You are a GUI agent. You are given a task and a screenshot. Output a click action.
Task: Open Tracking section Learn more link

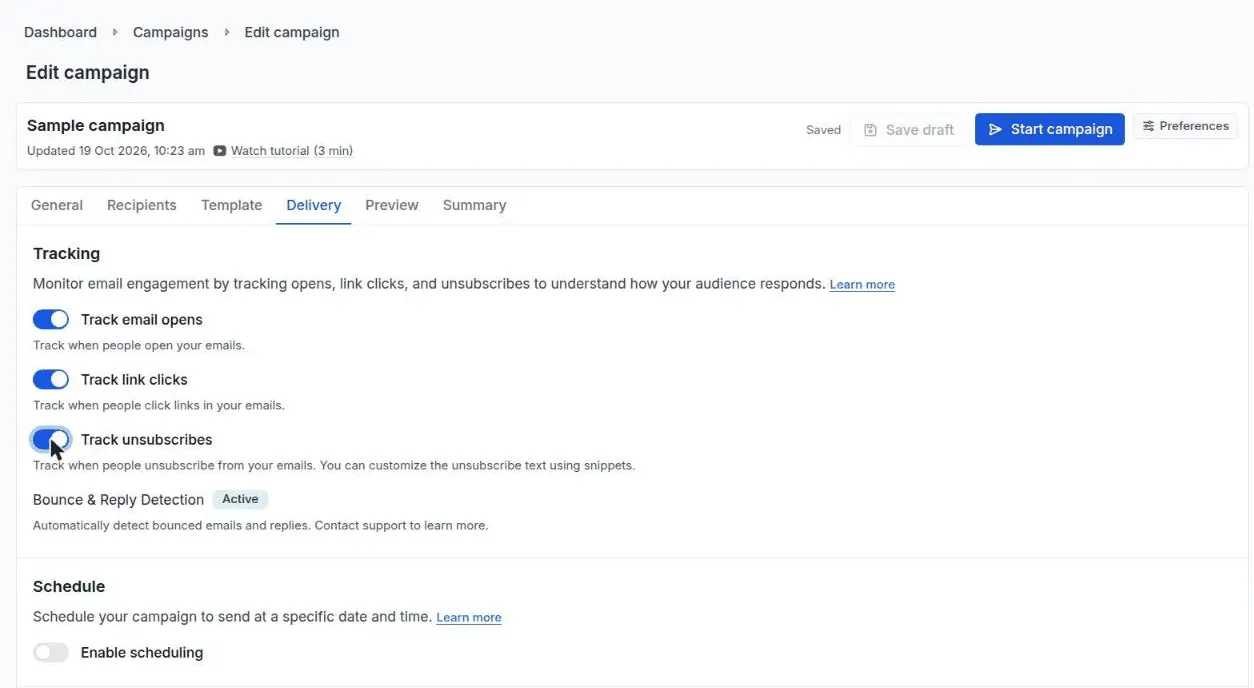(x=862, y=285)
